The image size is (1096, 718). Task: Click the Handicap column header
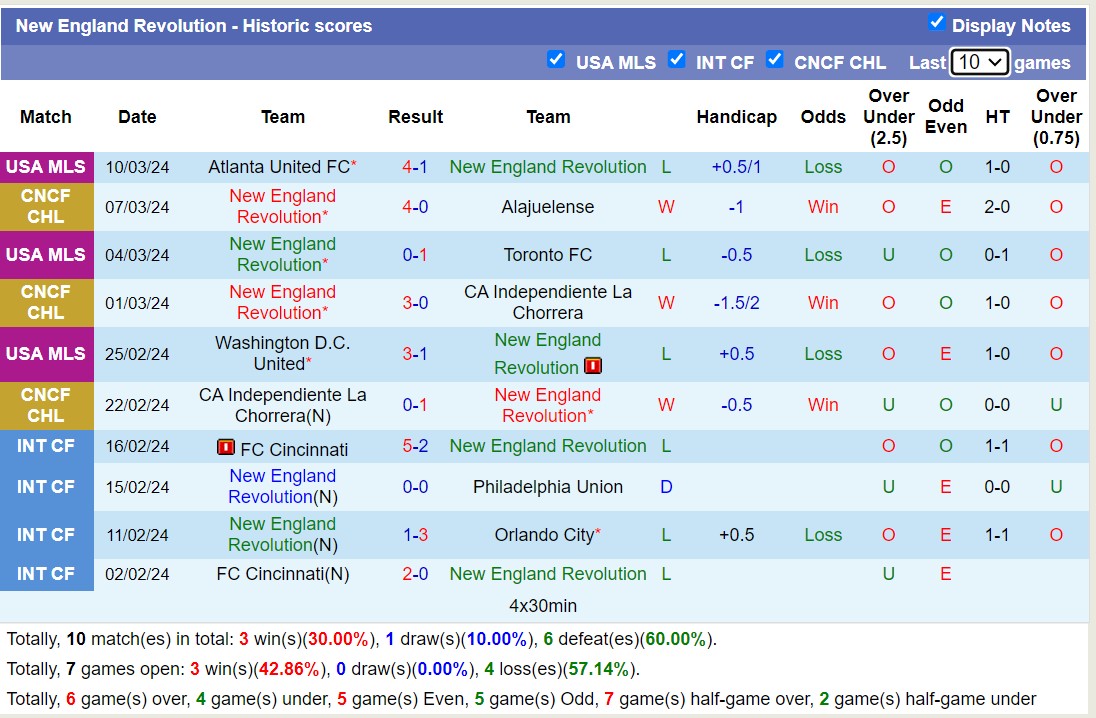tap(737, 117)
